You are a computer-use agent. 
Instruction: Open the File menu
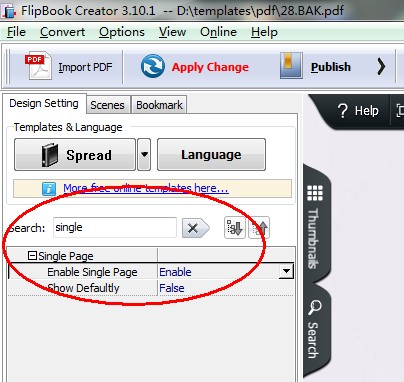pos(16,32)
